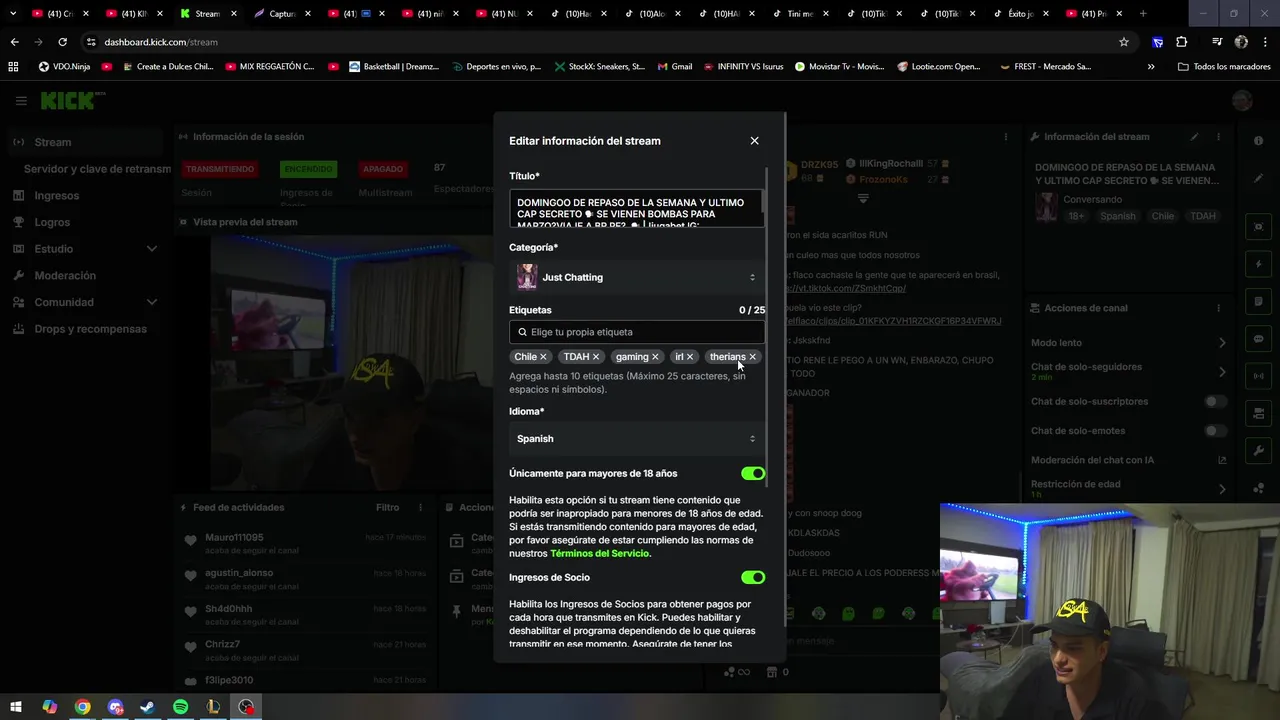Expand Chat de solo-seguidores options

[1222, 372]
